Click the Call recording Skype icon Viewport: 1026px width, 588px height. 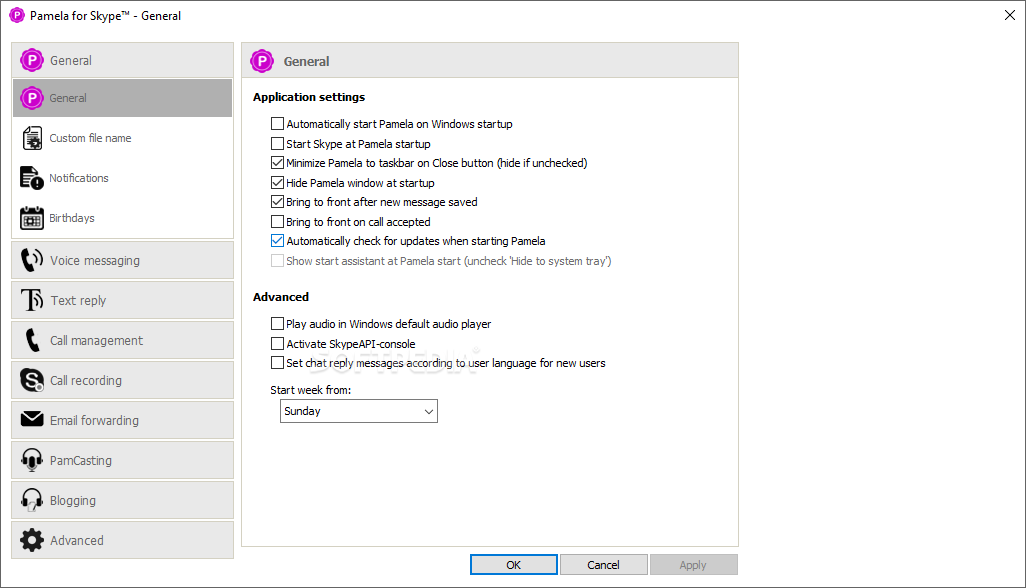(31, 380)
